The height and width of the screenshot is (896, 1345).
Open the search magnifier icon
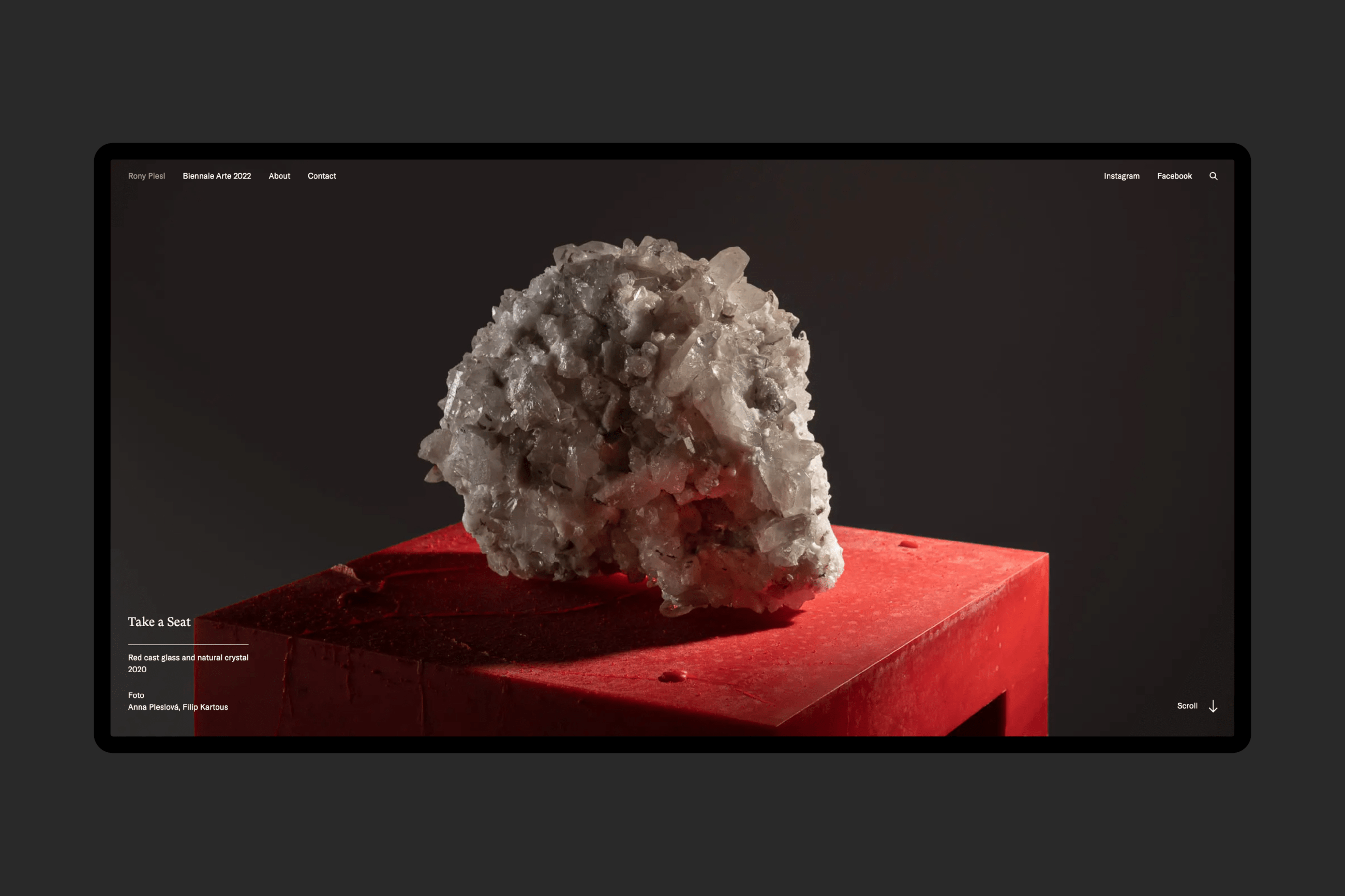click(1213, 176)
